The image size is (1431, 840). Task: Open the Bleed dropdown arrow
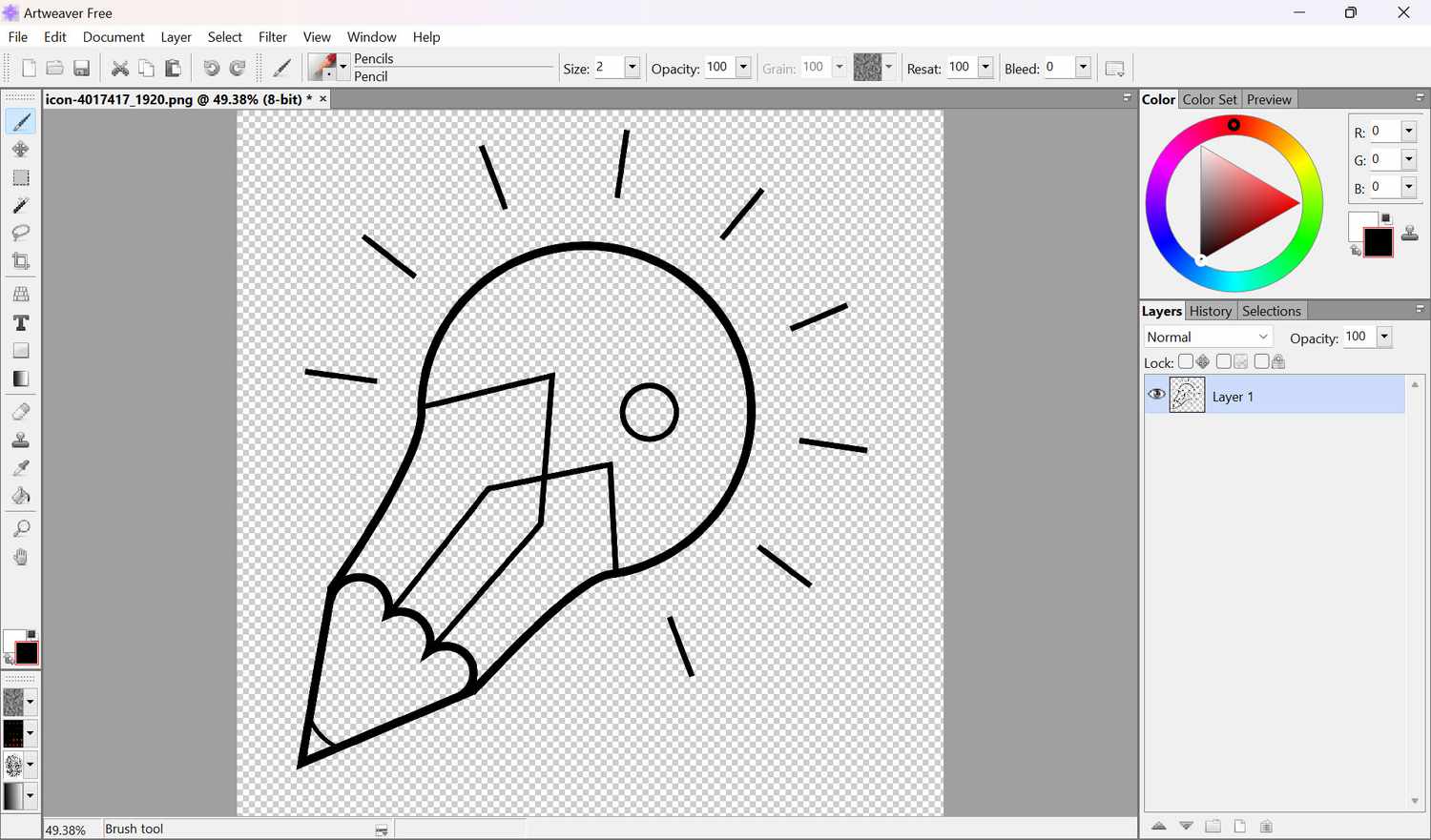[x=1083, y=67]
